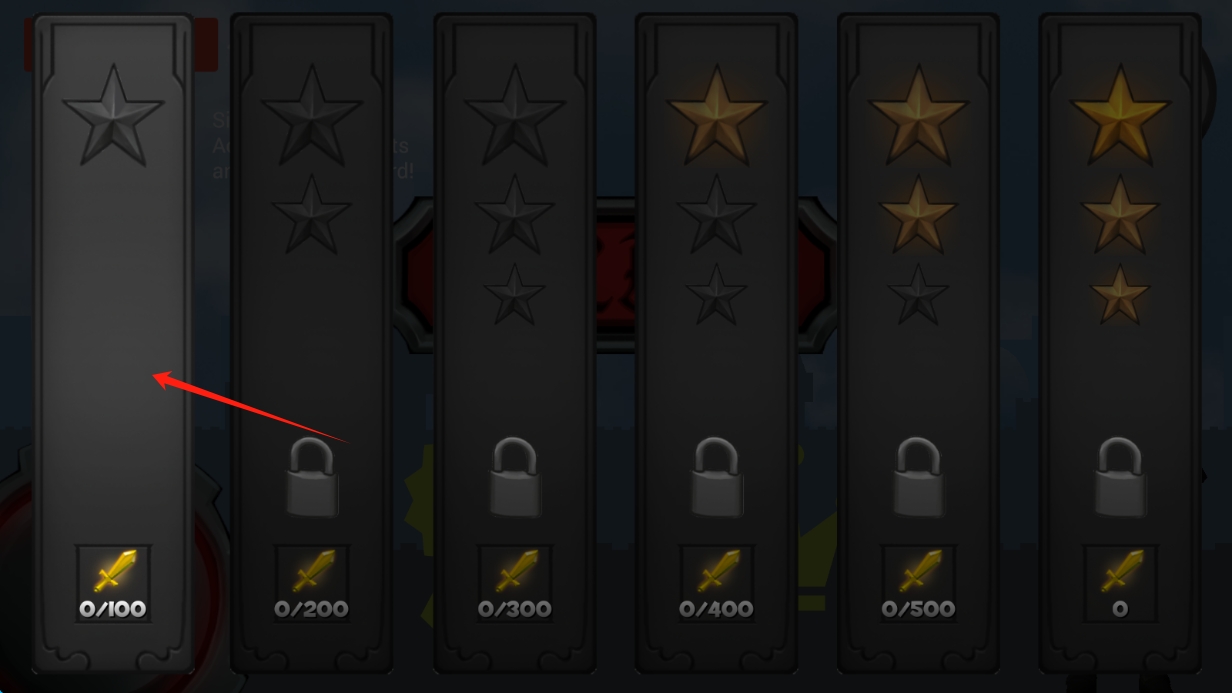
Task: Click the smallest gold star on last banner
Action: coord(1121,294)
